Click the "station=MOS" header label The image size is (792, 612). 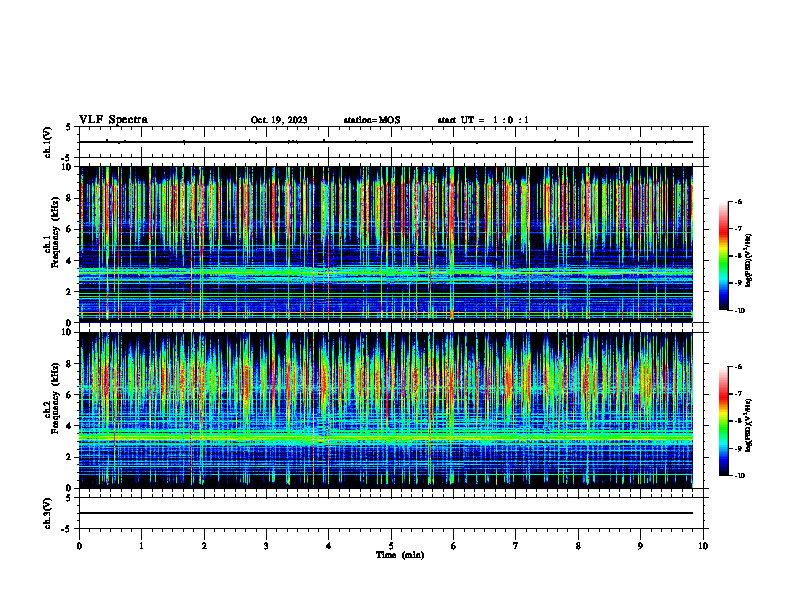coord(372,120)
